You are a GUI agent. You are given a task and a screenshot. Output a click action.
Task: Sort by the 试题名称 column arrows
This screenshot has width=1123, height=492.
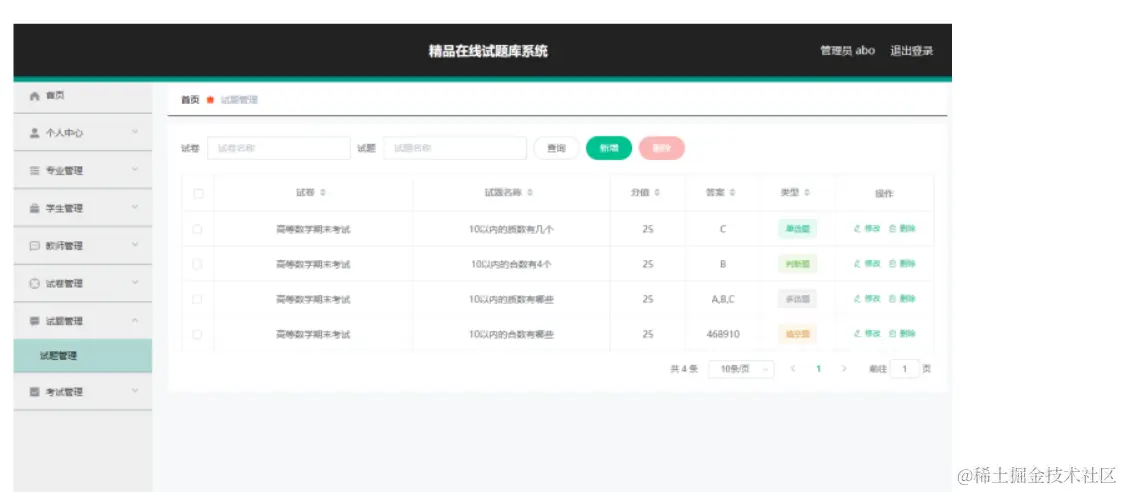(x=530, y=193)
